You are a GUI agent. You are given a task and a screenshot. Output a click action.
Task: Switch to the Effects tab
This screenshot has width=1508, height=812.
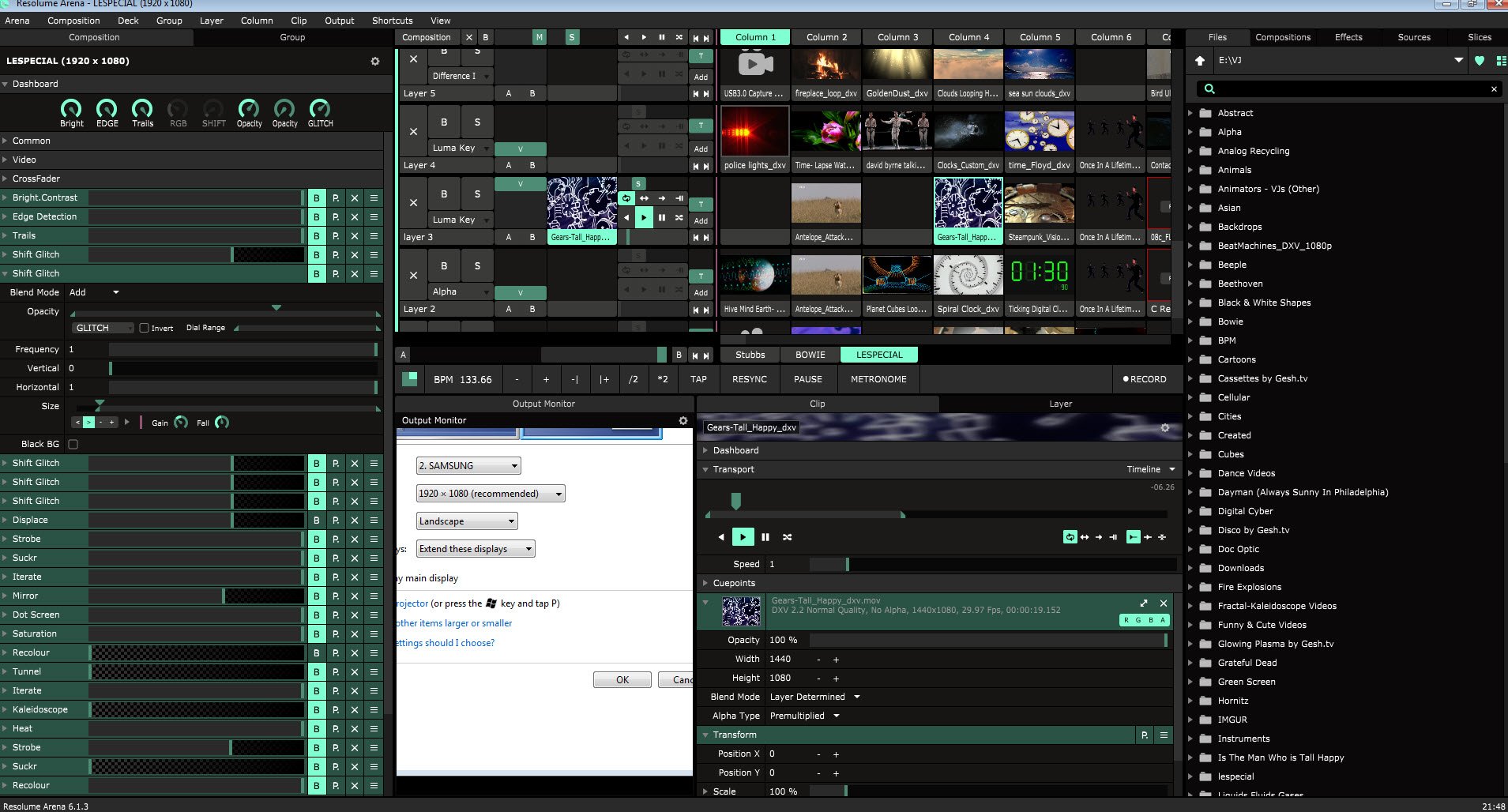tap(1348, 37)
